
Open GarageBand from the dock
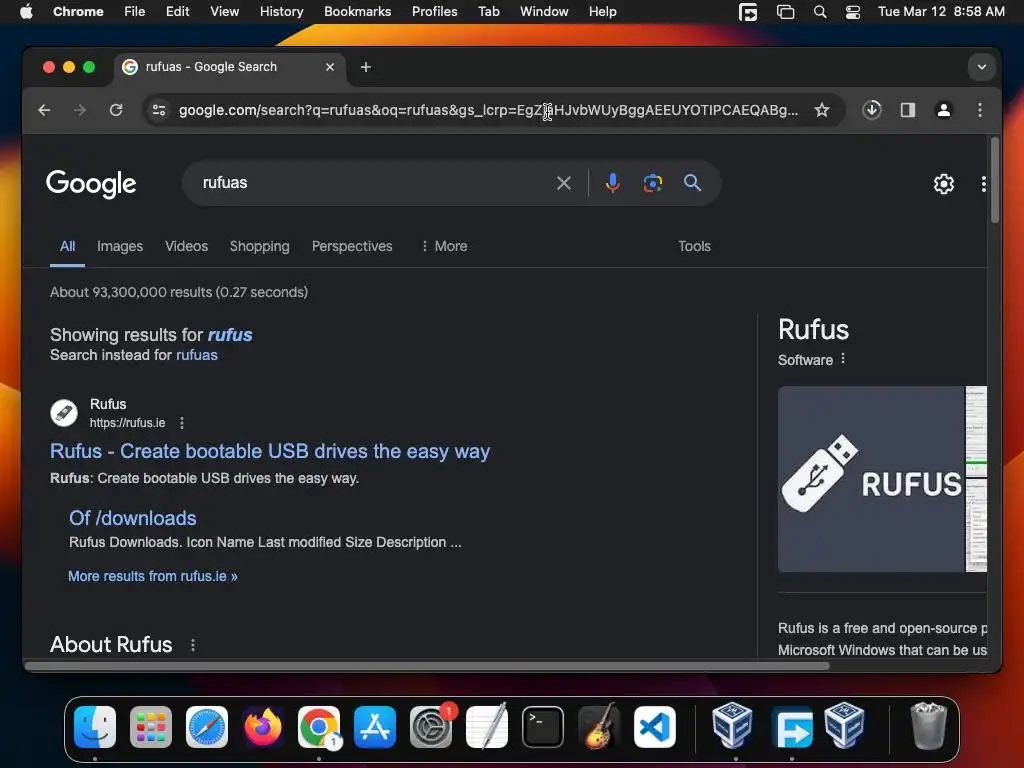coord(599,727)
